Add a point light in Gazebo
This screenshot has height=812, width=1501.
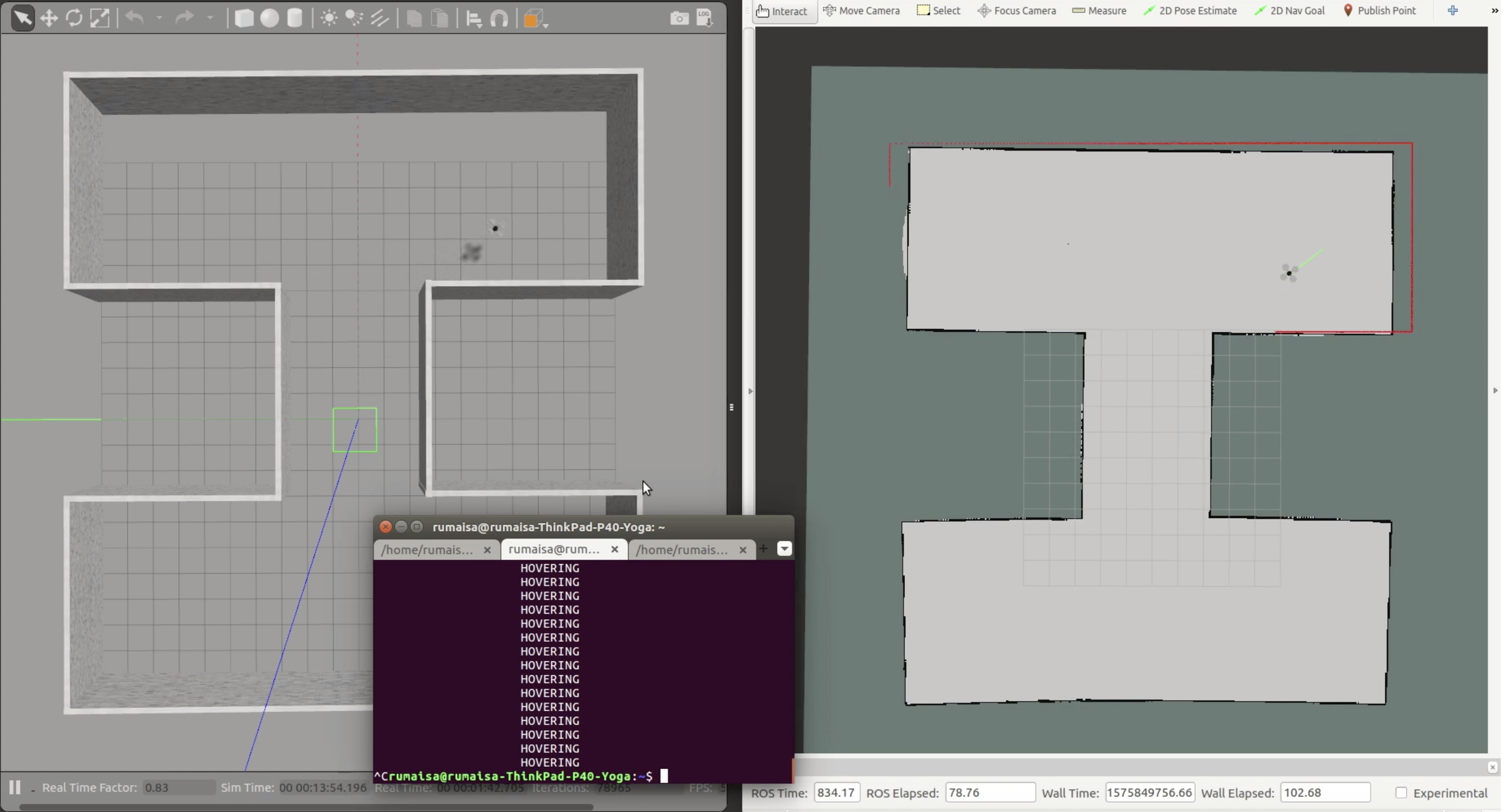(329, 19)
